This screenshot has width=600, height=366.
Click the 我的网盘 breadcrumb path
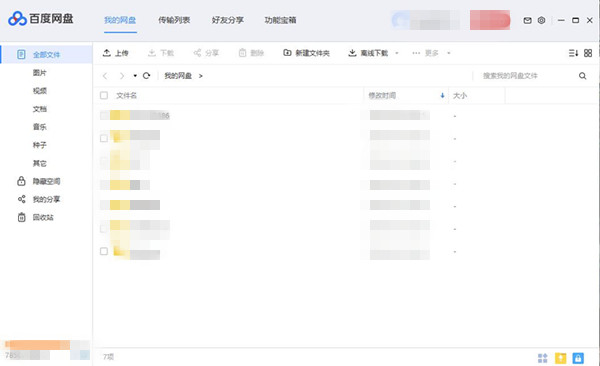[x=178, y=76]
